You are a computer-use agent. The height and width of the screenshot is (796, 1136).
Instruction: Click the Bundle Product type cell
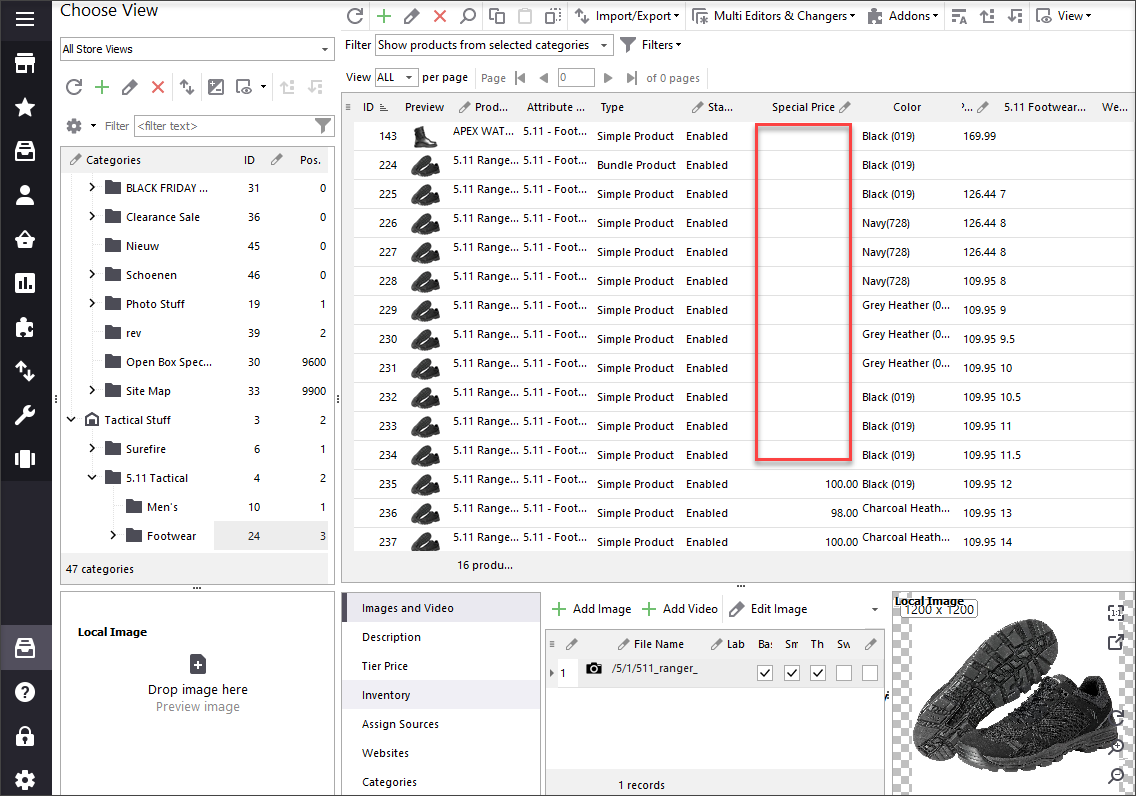636,165
